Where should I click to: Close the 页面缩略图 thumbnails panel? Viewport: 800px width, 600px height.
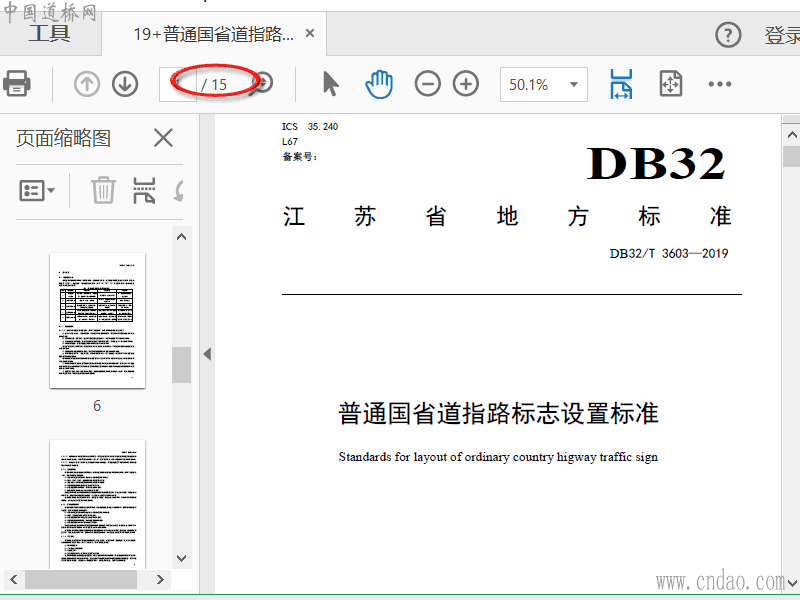163,138
